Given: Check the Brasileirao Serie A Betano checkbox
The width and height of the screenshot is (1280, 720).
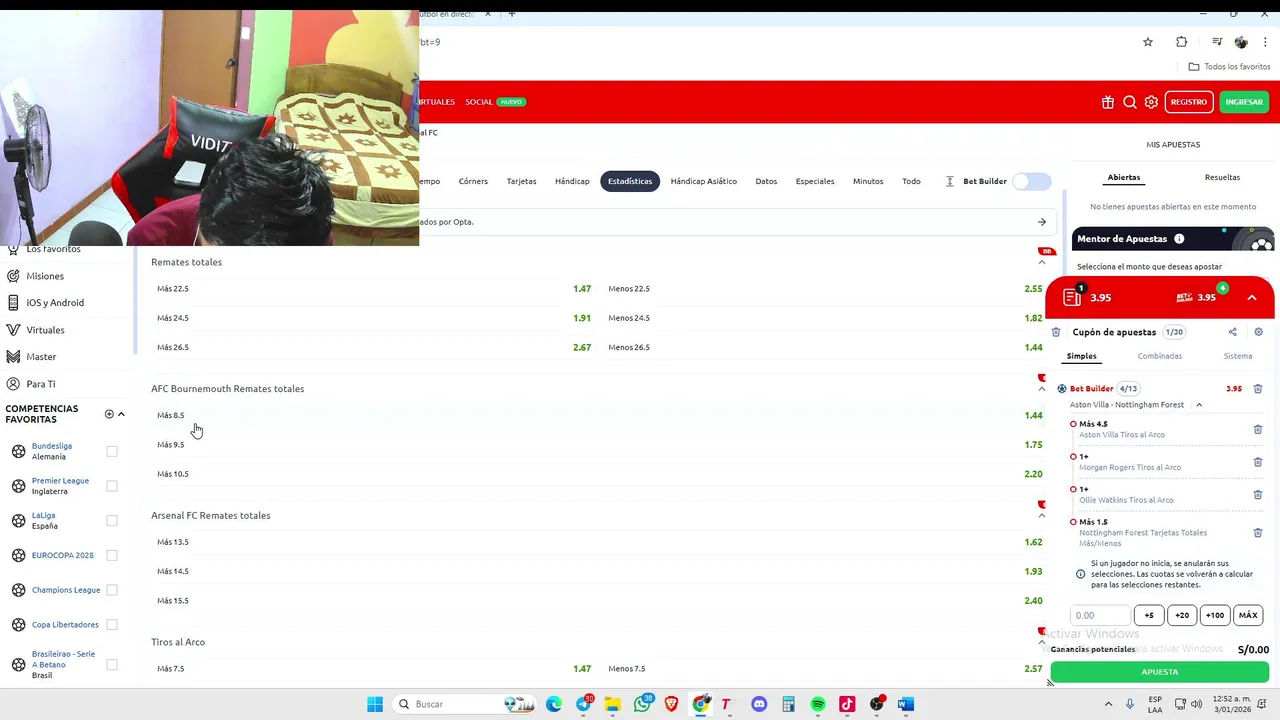Looking at the screenshot, I should tap(112, 664).
